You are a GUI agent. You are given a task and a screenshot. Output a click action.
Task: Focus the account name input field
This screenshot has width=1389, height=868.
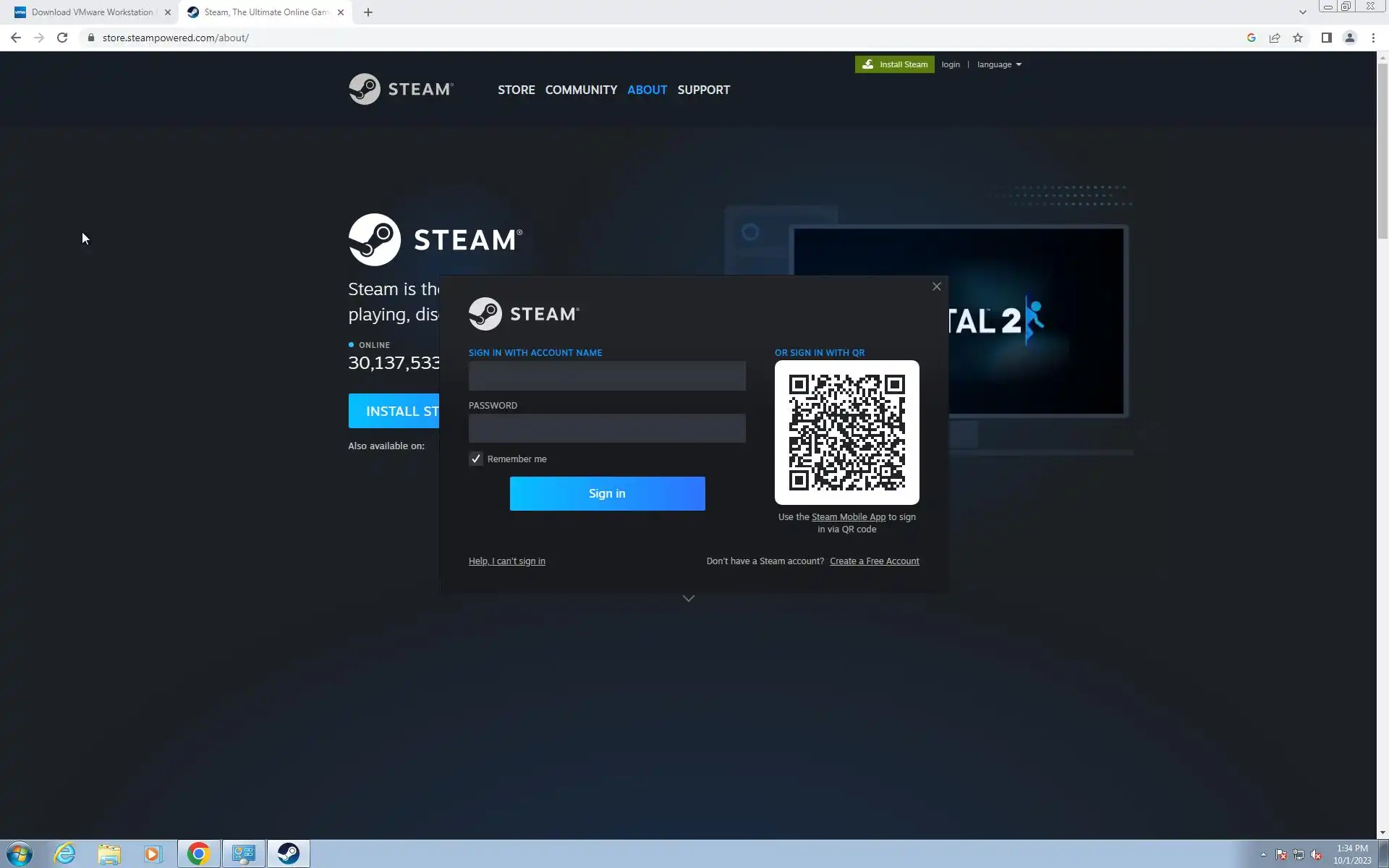click(x=606, y=375)
